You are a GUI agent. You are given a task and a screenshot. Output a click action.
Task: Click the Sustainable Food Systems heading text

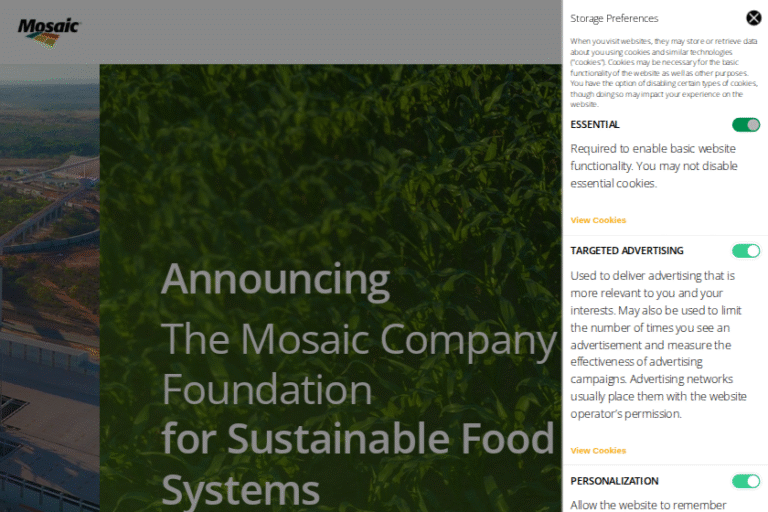point(357,439)
